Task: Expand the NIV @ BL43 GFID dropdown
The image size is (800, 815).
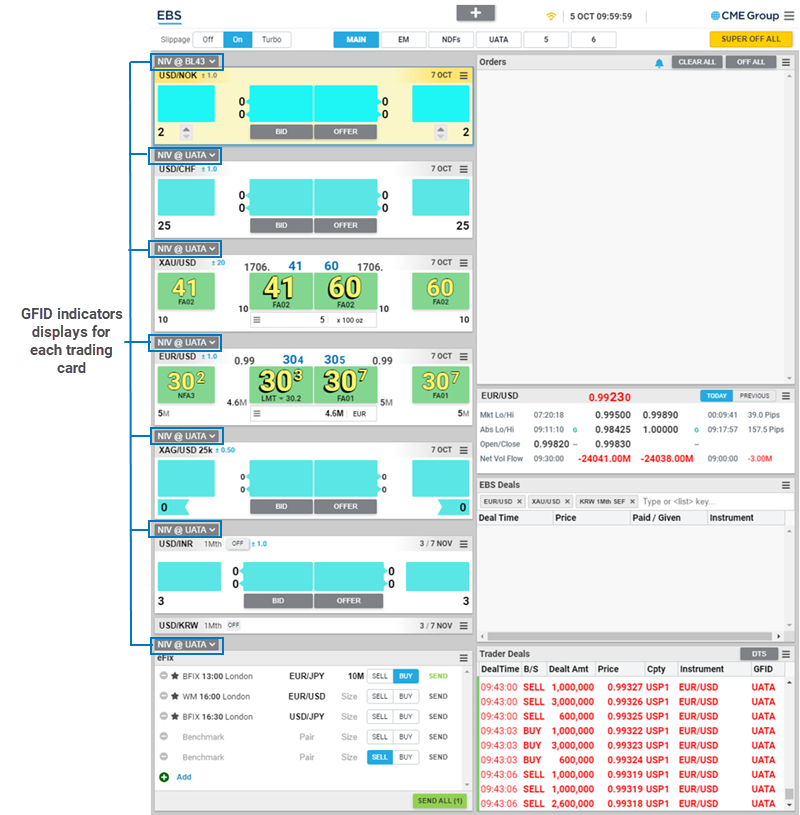Action: pos(186,62)
